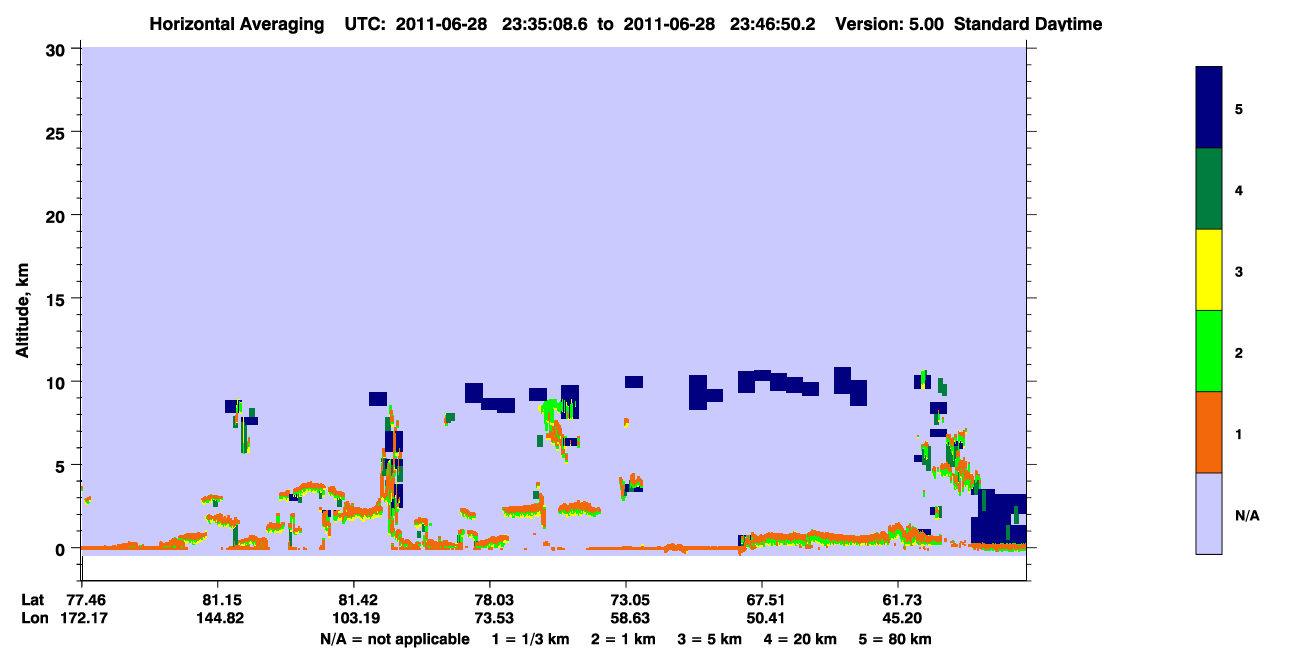
Task: Click the 'Lon' row label
Action: pos(34,618)
